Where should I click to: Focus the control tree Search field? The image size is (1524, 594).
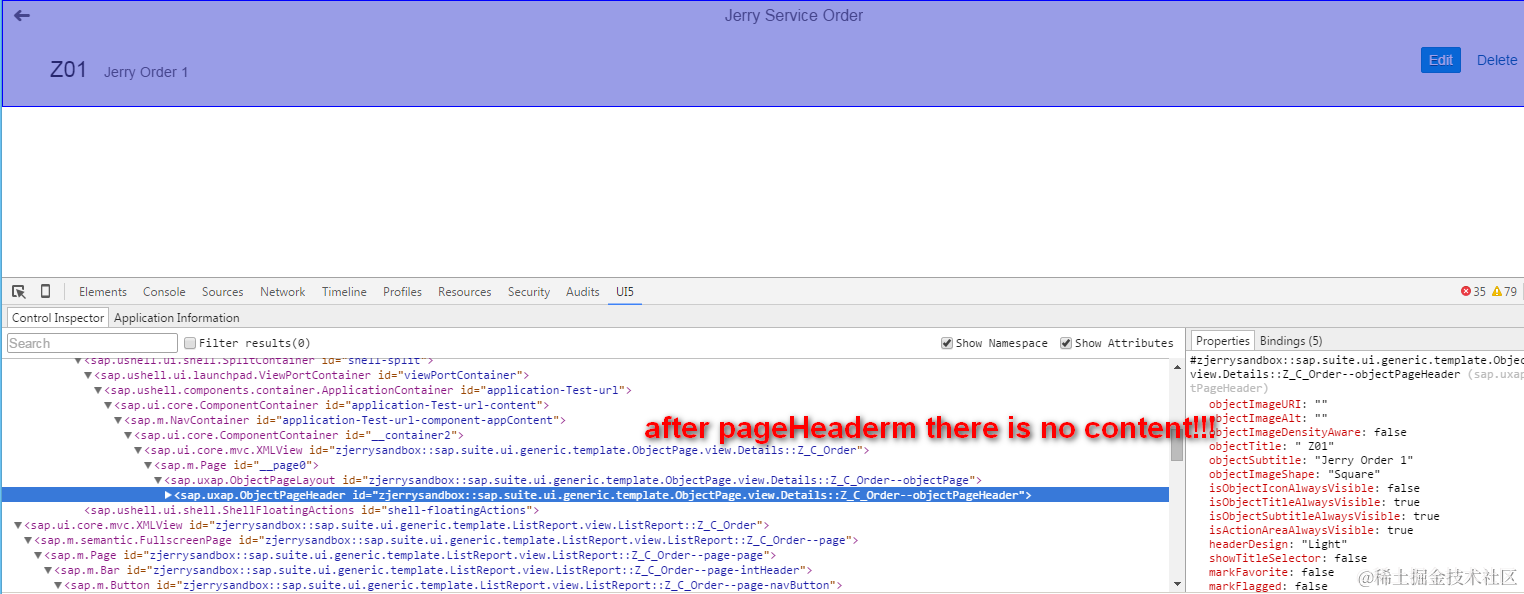(92, 343)
